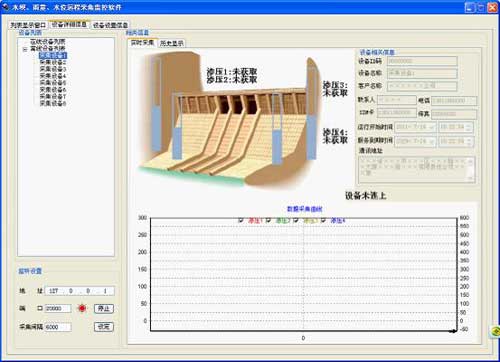Click the run start time spinner arrows
The height and width of the screenshot is (362, 500).
469,127
